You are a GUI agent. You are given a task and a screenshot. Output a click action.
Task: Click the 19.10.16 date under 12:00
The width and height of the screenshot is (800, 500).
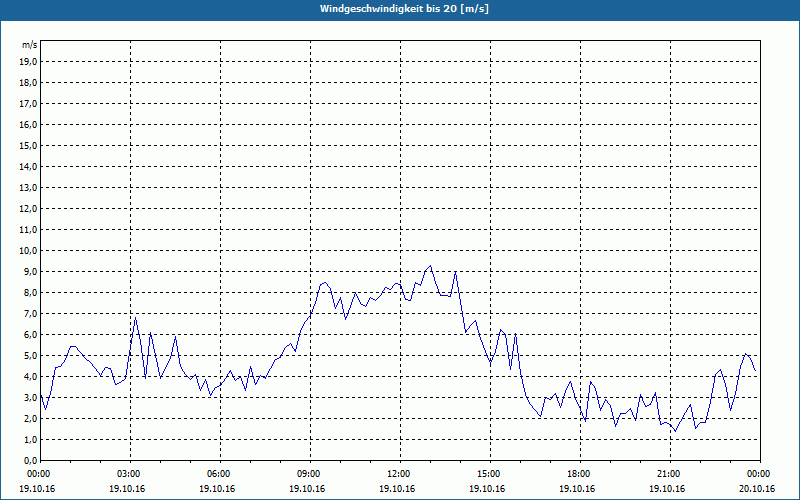(x=397, y=489)
